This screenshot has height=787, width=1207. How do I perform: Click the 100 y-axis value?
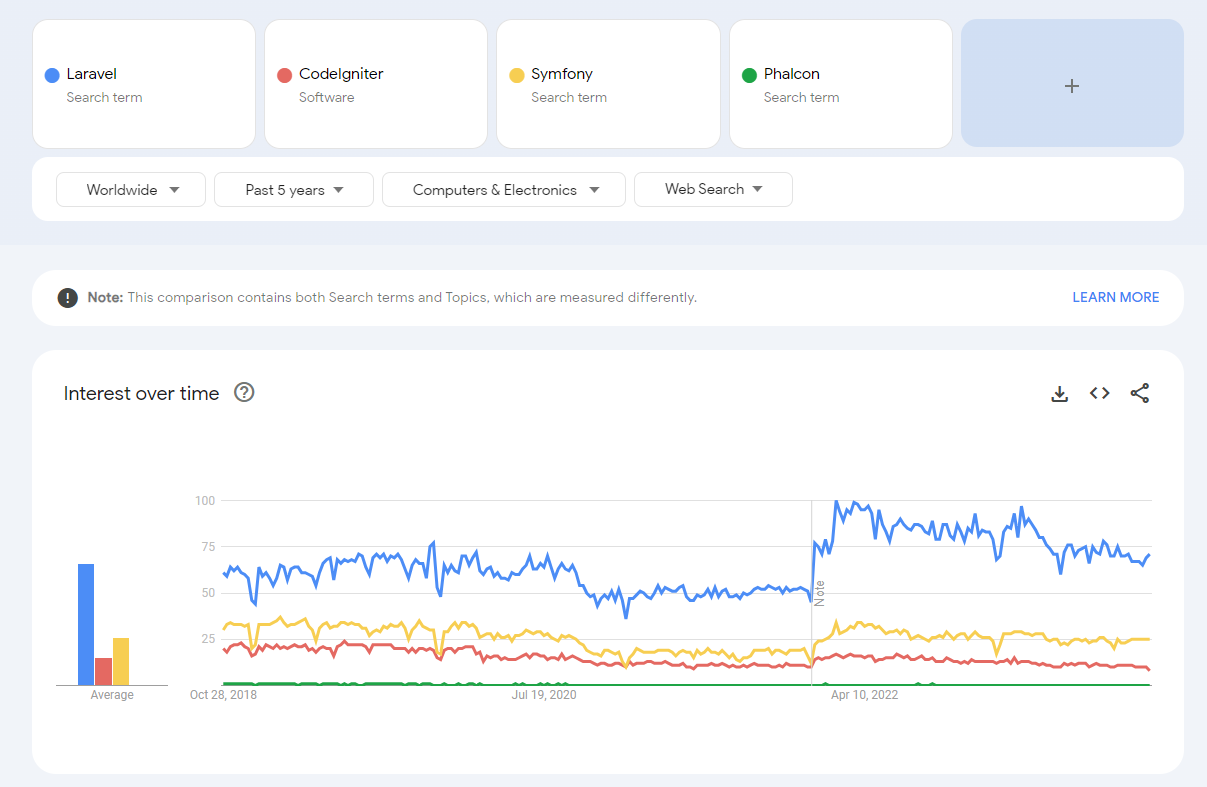tap(205, 500)
